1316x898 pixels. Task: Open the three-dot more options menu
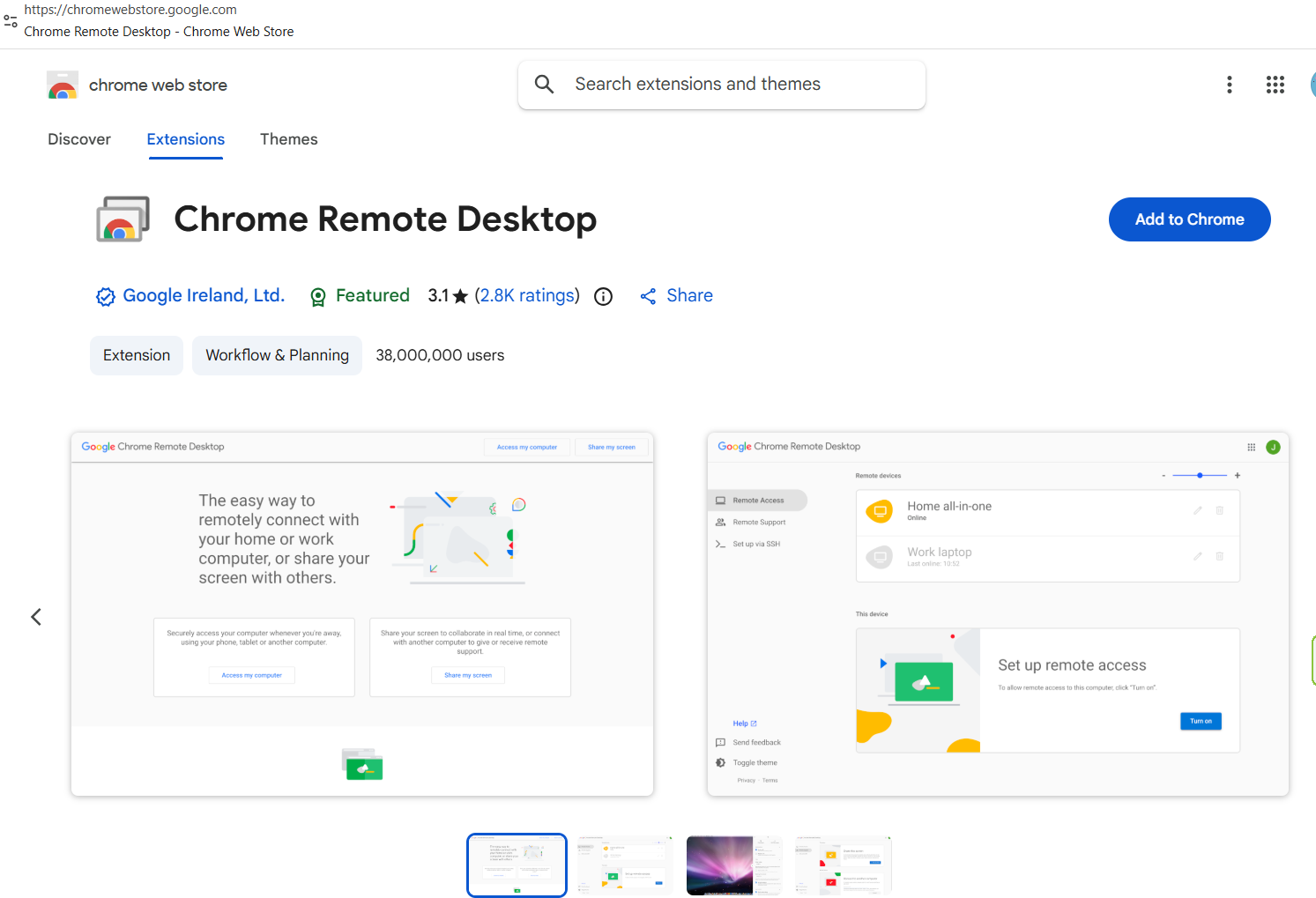1230,85
